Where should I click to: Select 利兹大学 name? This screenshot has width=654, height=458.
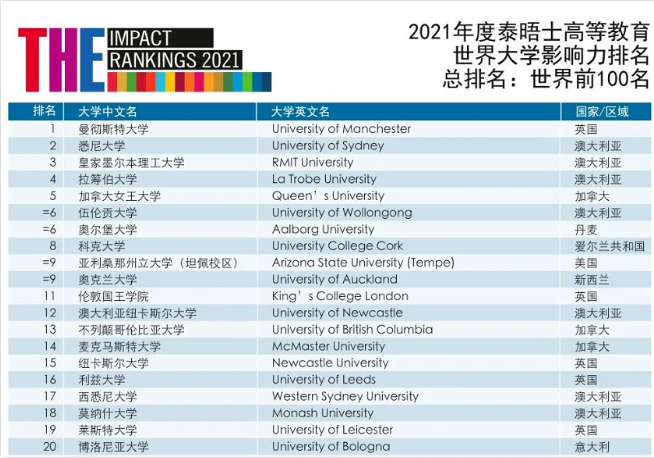tap(102, 380)
